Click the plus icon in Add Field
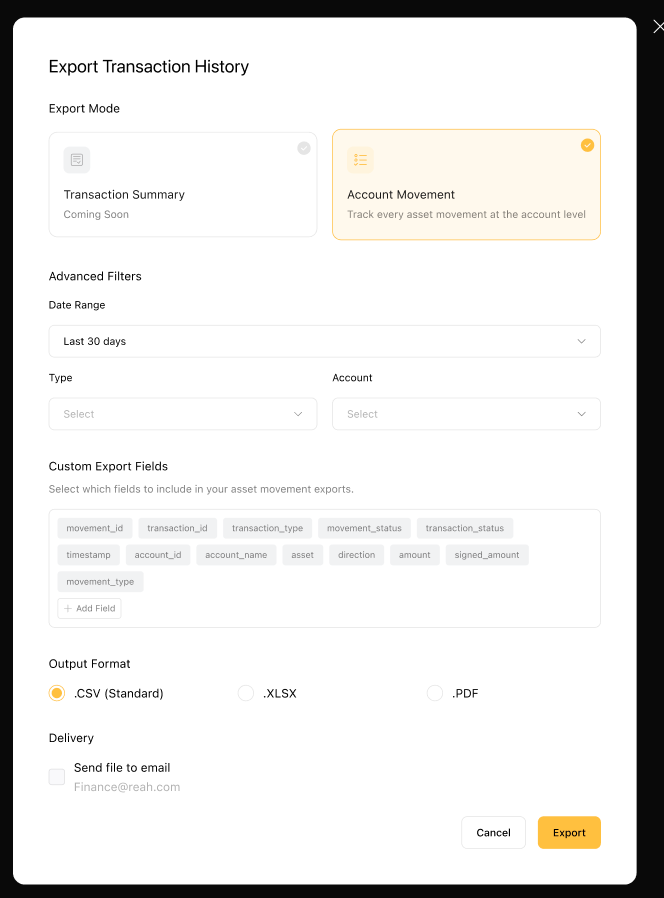The height and width of the screenshot is (898, 664). pos(68,608)
